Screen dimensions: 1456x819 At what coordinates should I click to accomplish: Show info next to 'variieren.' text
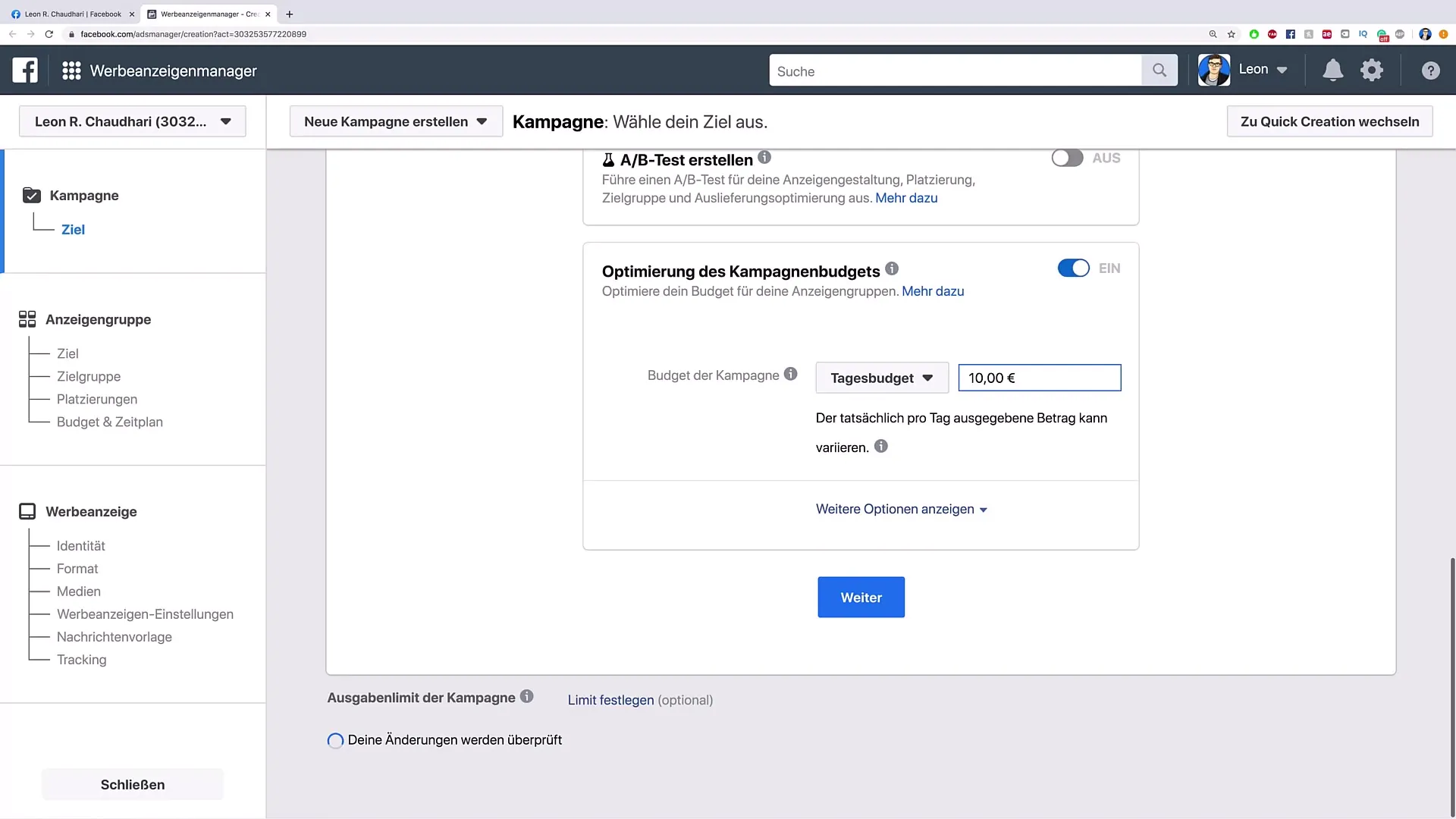880,446
